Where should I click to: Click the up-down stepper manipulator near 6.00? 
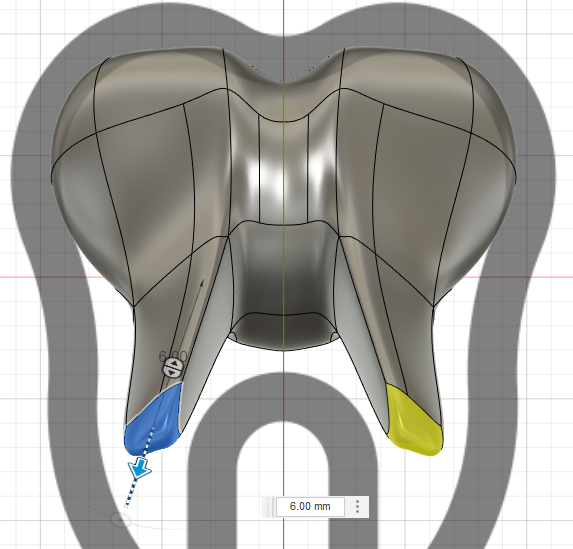point(172,367)
